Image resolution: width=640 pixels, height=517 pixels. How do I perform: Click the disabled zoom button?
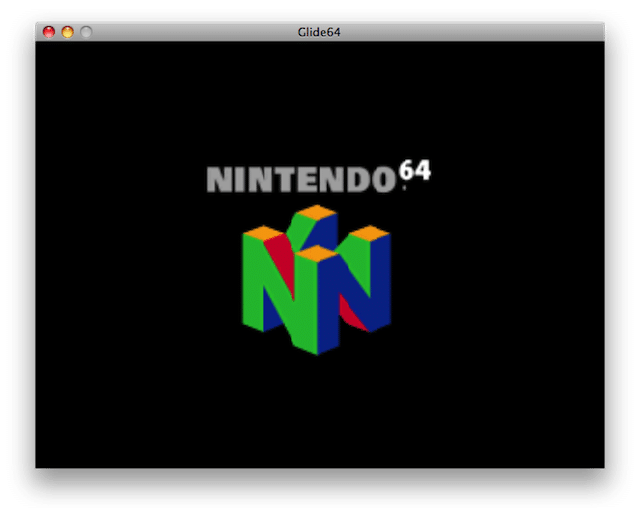(x=86, y=32)
